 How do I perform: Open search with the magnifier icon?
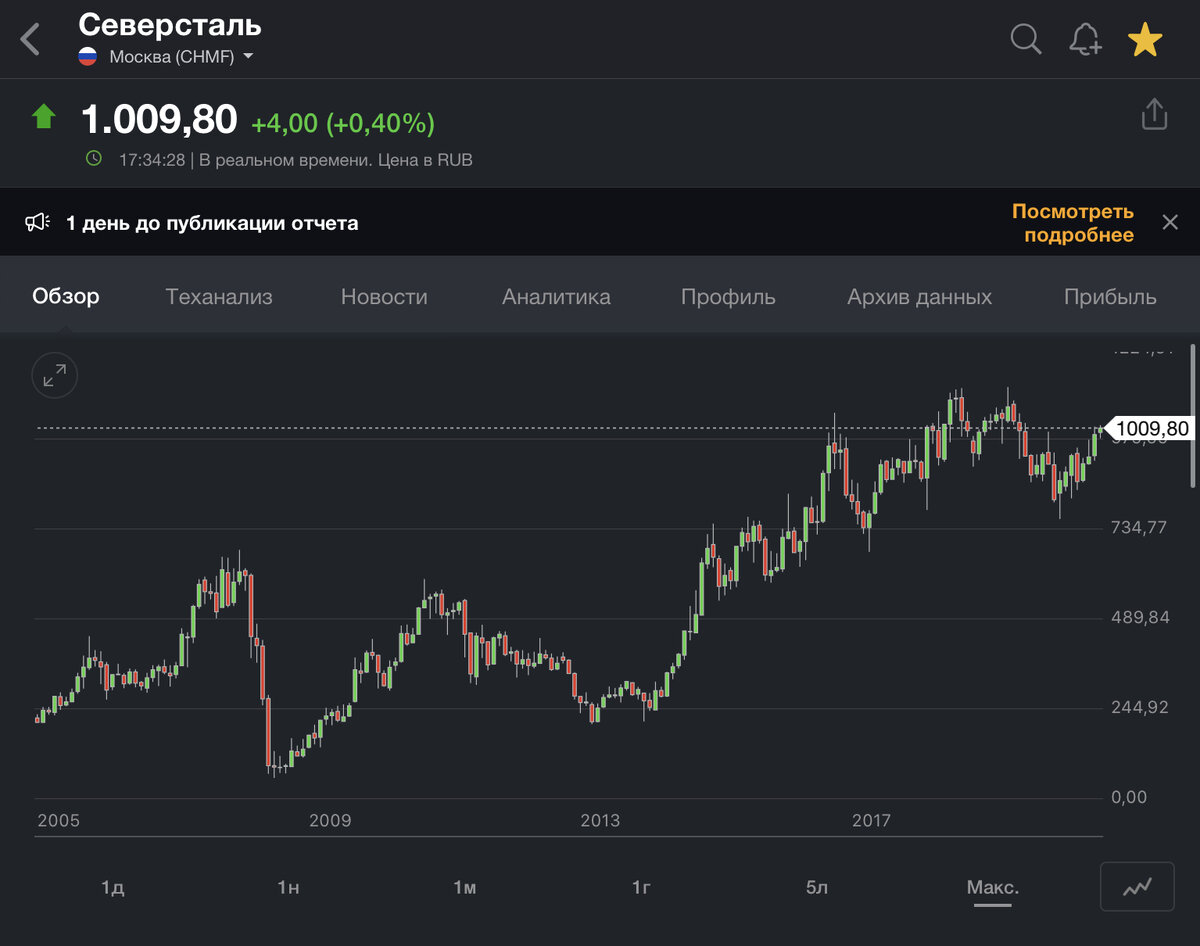(1026, 40)
